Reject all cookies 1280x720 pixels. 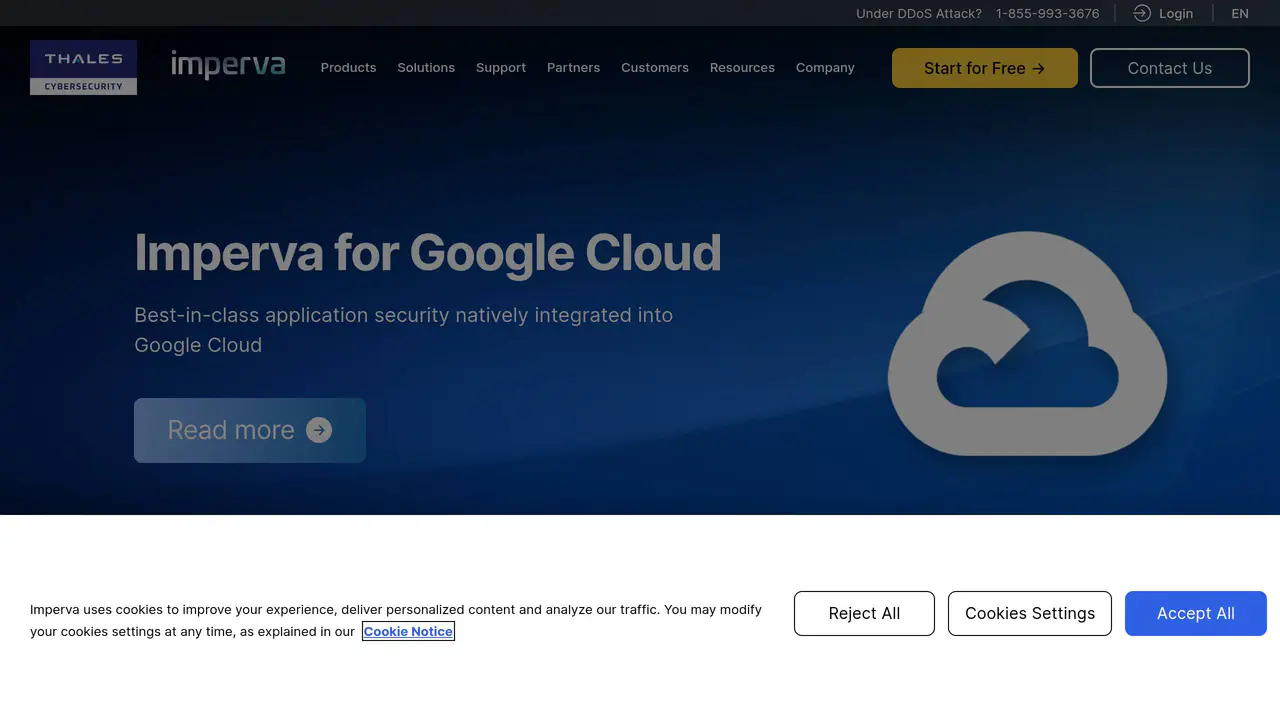pos(864,613)
